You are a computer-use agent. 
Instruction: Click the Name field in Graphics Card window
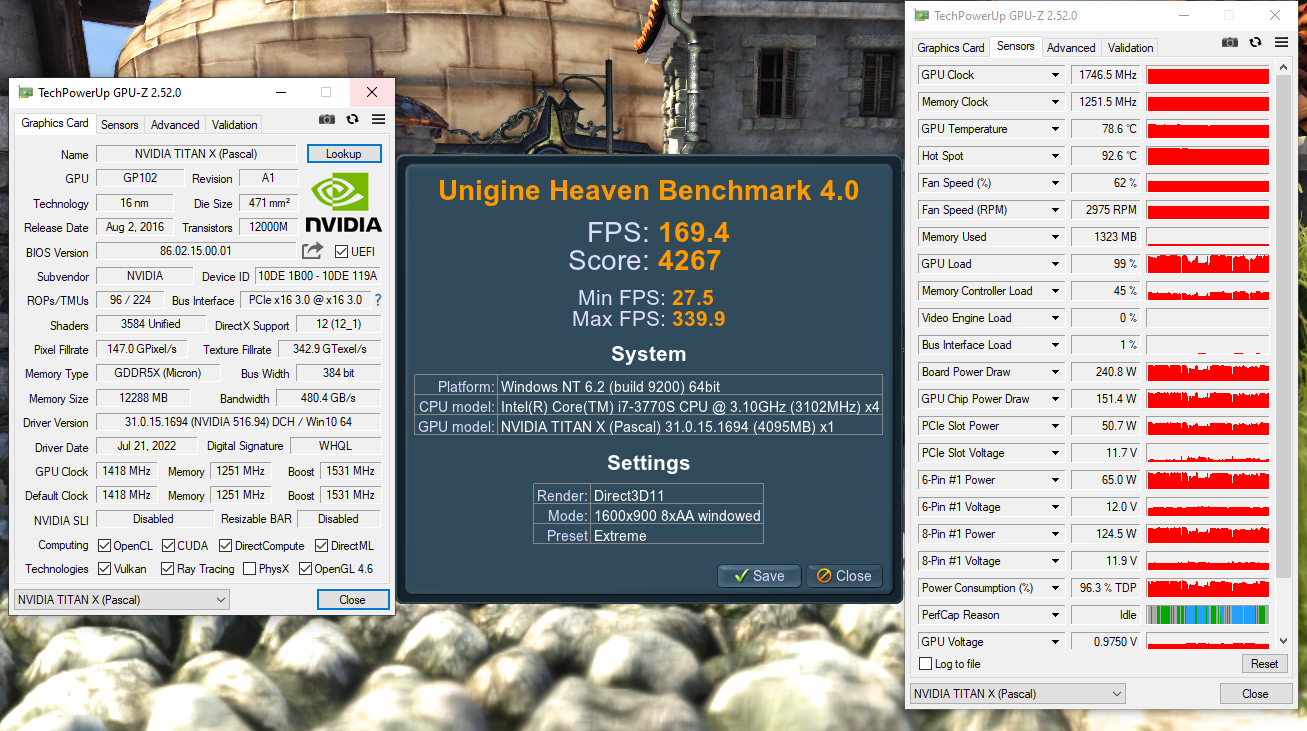point(196,154)
